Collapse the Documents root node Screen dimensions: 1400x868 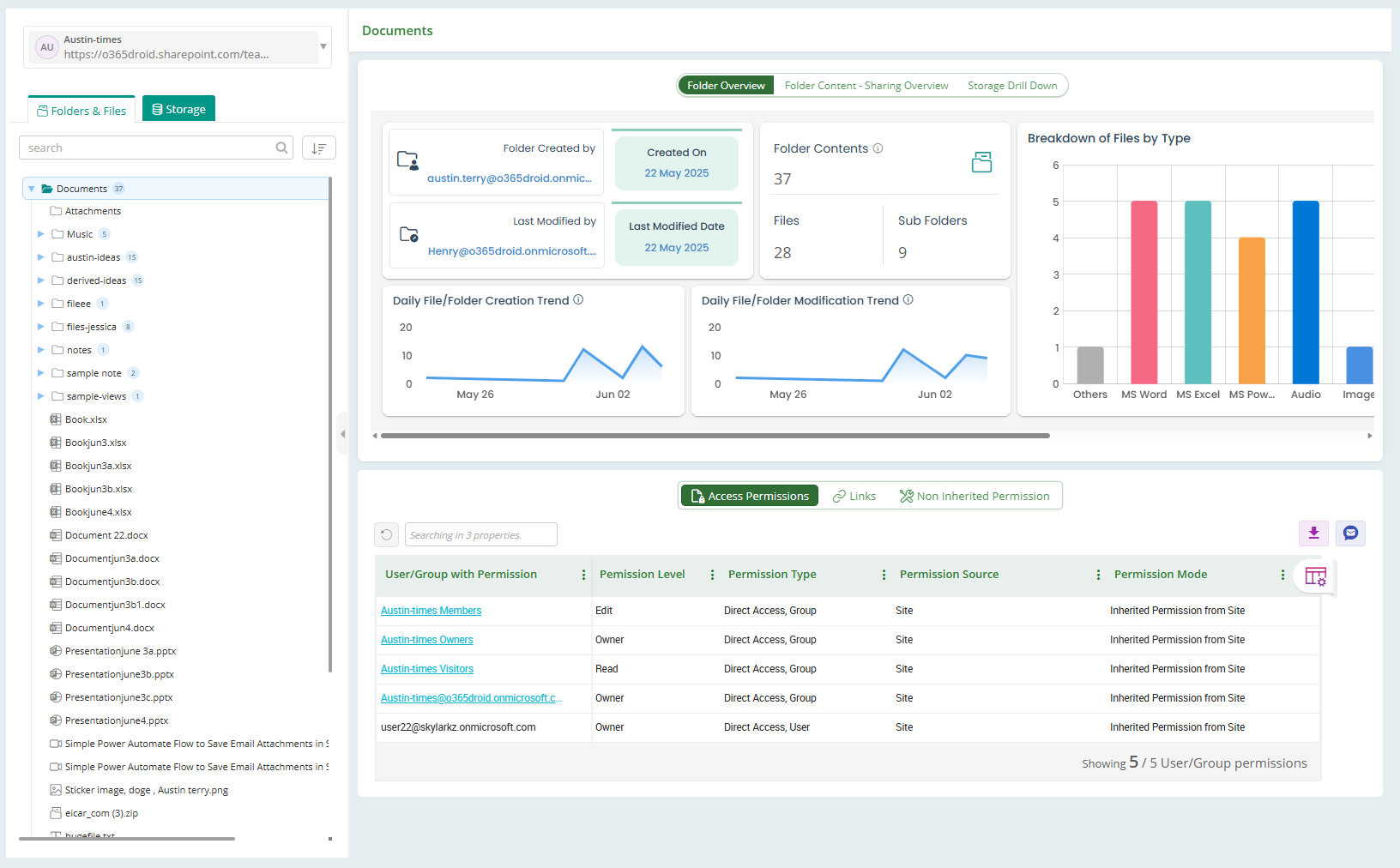tap(31, 188)
